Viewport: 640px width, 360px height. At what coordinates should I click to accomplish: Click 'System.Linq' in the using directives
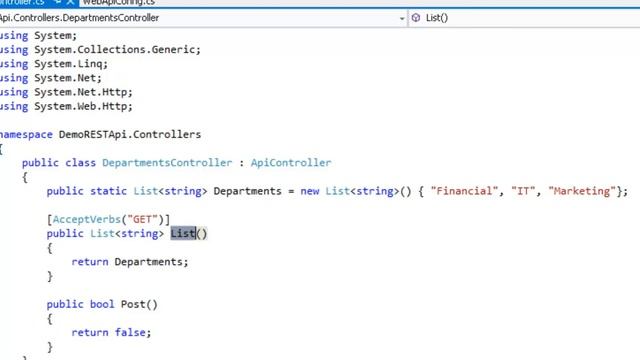click(x=68, y=64)
